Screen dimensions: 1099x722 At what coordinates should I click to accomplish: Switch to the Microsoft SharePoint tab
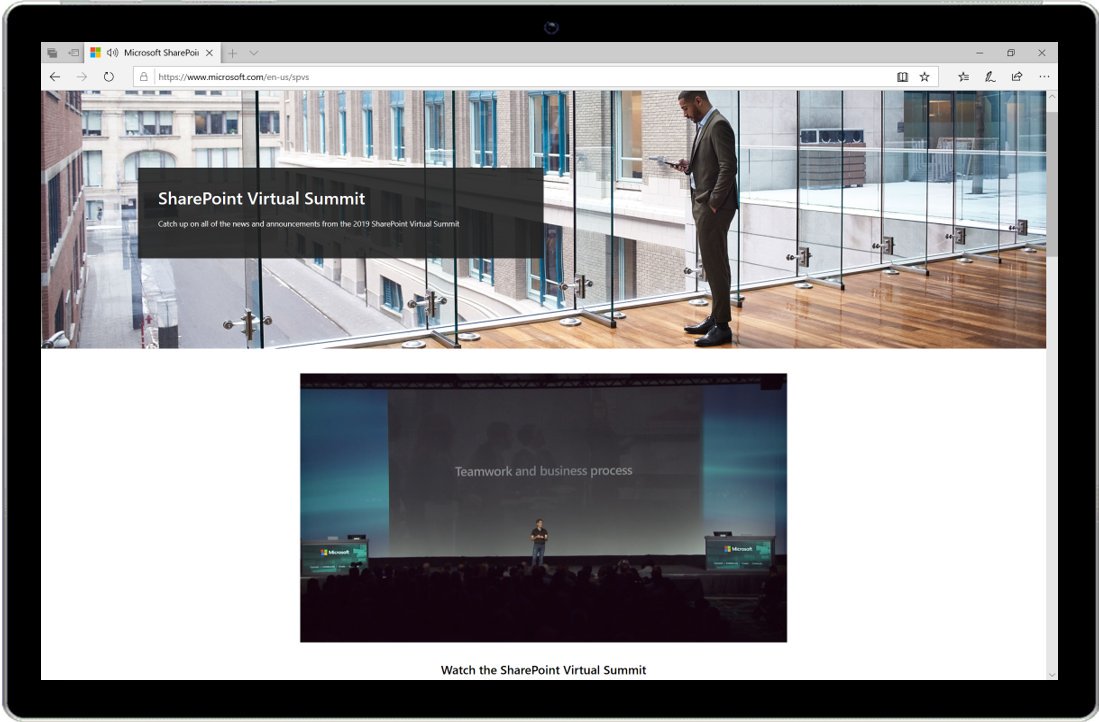tap(160, 52)
